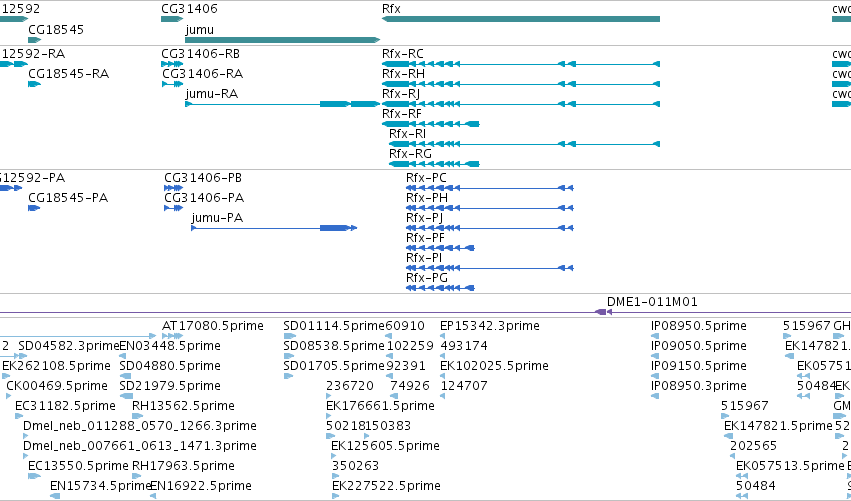Screen dimensions: 851x501
Task: Click the EK262108.5prime EST label
Action: tap(56, 366)
